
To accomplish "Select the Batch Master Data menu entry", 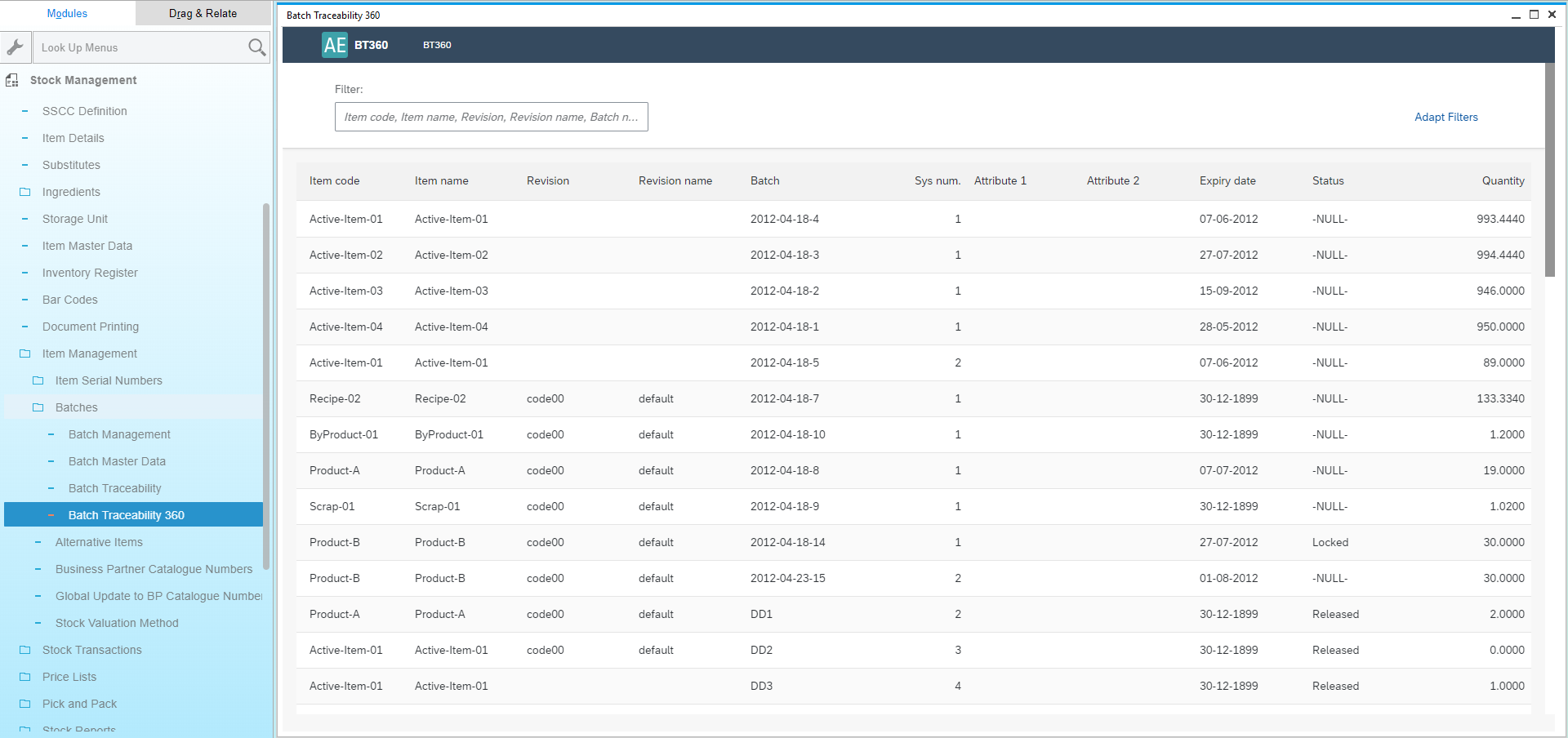I will click(117, 461).
